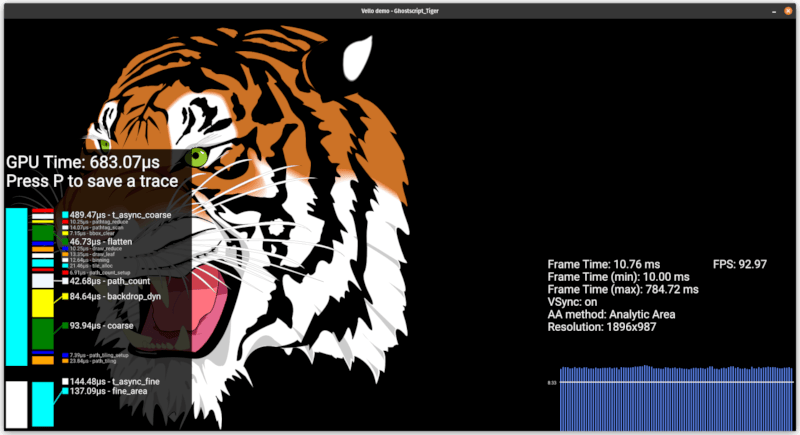Select the "489.47µs - t_async_coarse" label
The height and width of the screenshot is (435, 800).
[120, 215]
